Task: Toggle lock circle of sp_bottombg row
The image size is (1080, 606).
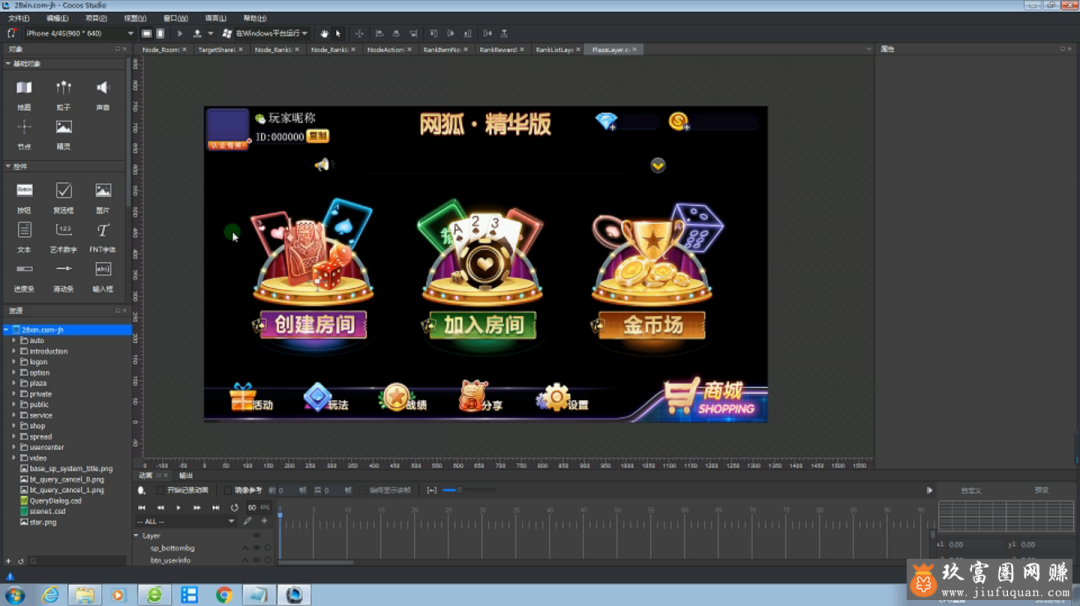Action: pyautogui.click(x=268, y=548)
